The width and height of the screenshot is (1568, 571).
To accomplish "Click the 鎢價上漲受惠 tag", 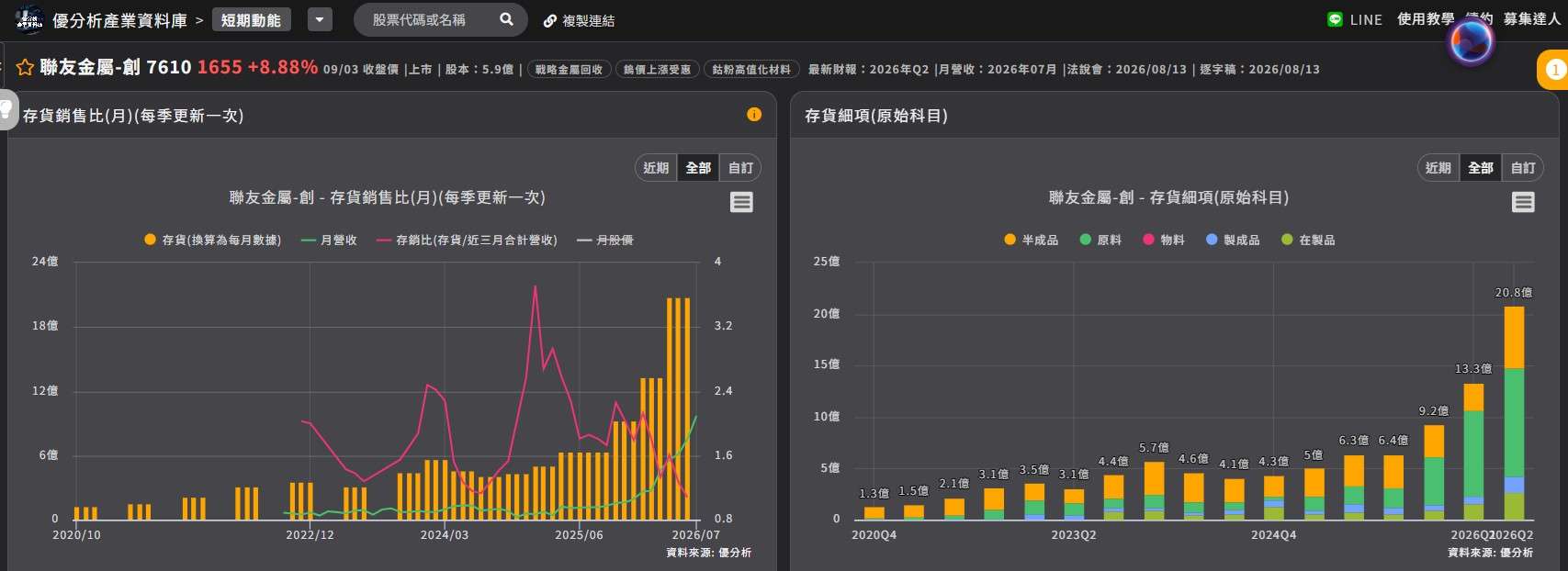I will 657,69.
